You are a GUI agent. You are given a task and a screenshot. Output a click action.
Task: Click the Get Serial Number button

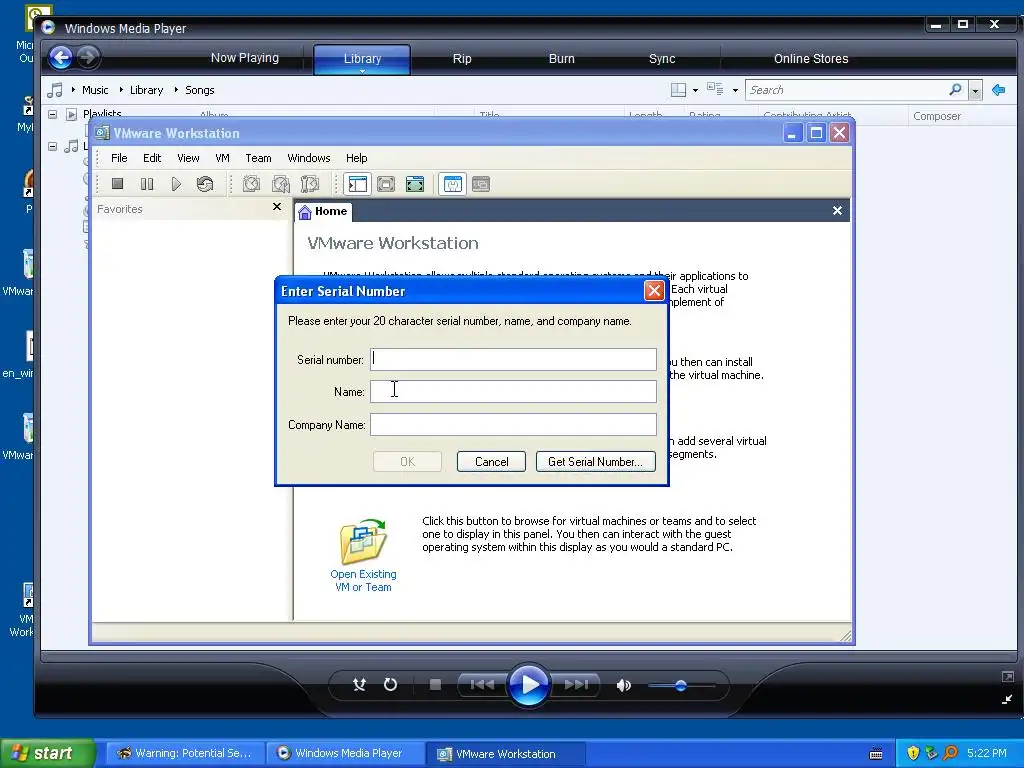tap(596, 462)
